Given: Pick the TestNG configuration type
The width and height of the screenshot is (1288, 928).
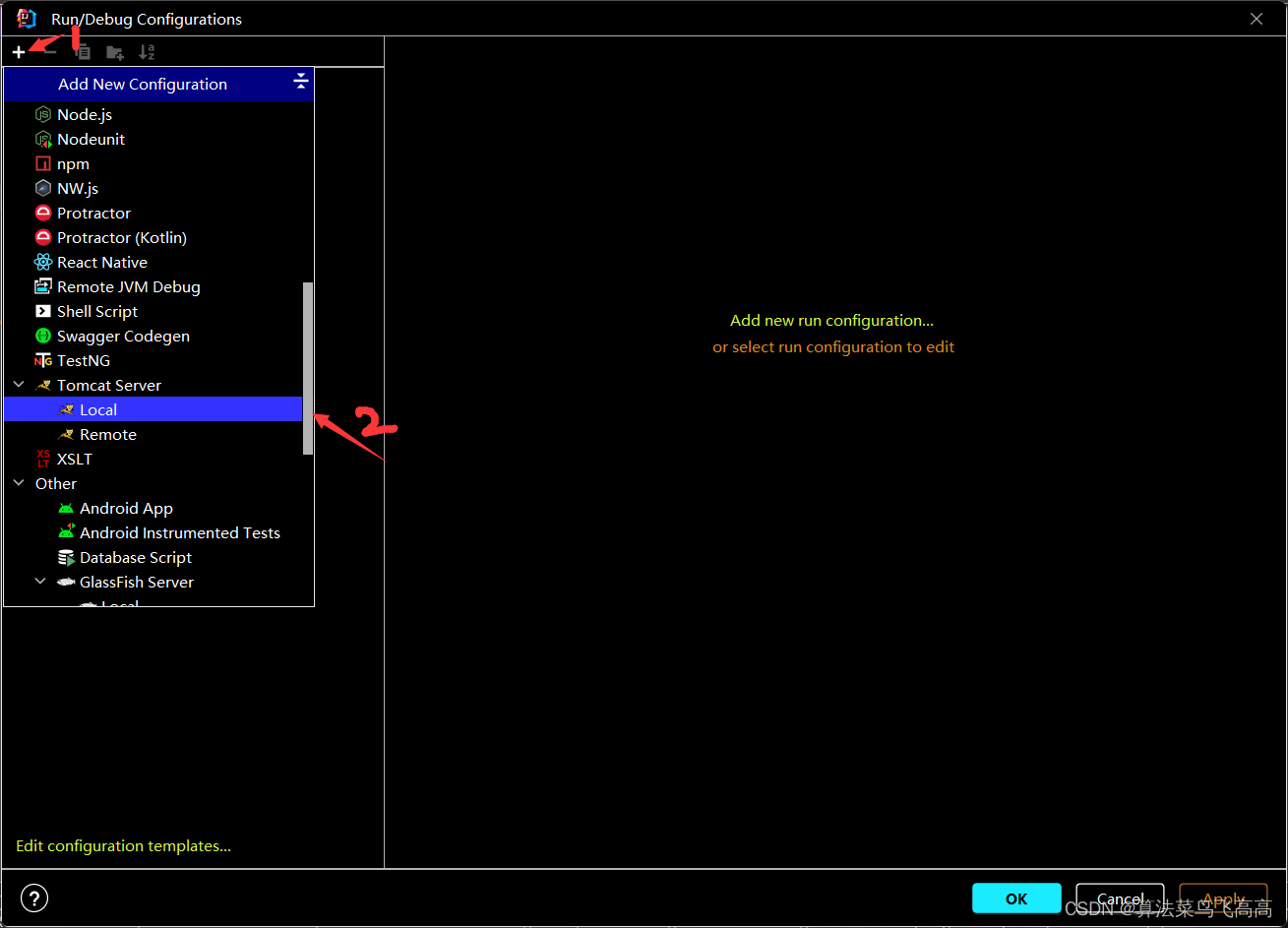Looking at the screenshot, I should tap(153, 360).
